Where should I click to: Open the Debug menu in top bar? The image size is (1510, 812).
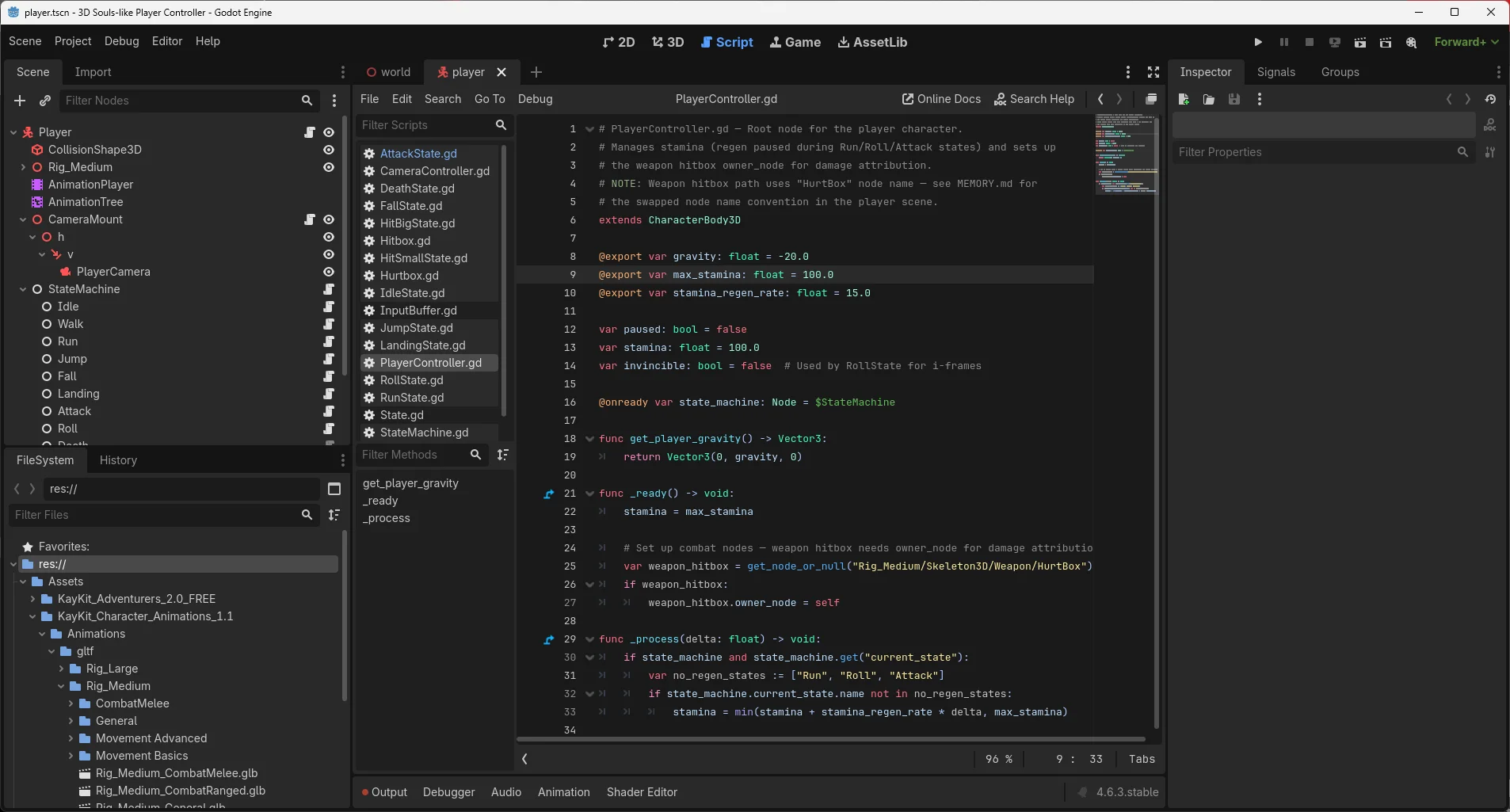121,41
